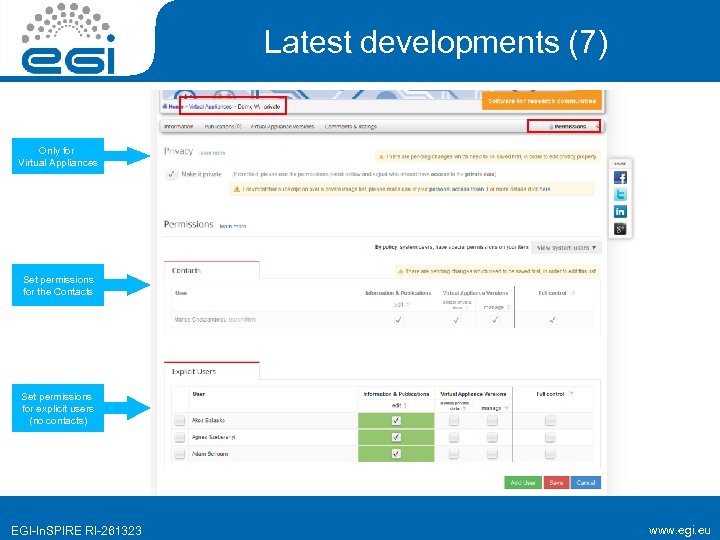Select the Contacts tab

(212, 270)
